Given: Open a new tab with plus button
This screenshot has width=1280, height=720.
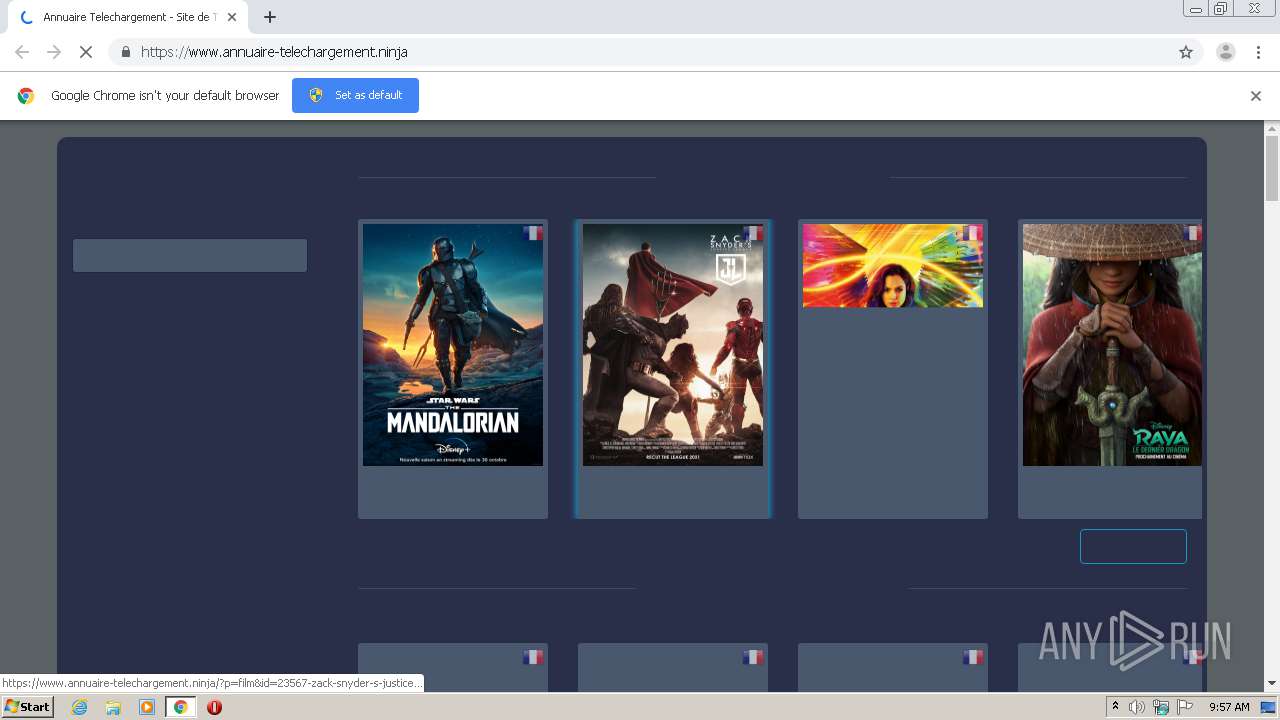Looking at the screenshot, I should click(270, 17).
